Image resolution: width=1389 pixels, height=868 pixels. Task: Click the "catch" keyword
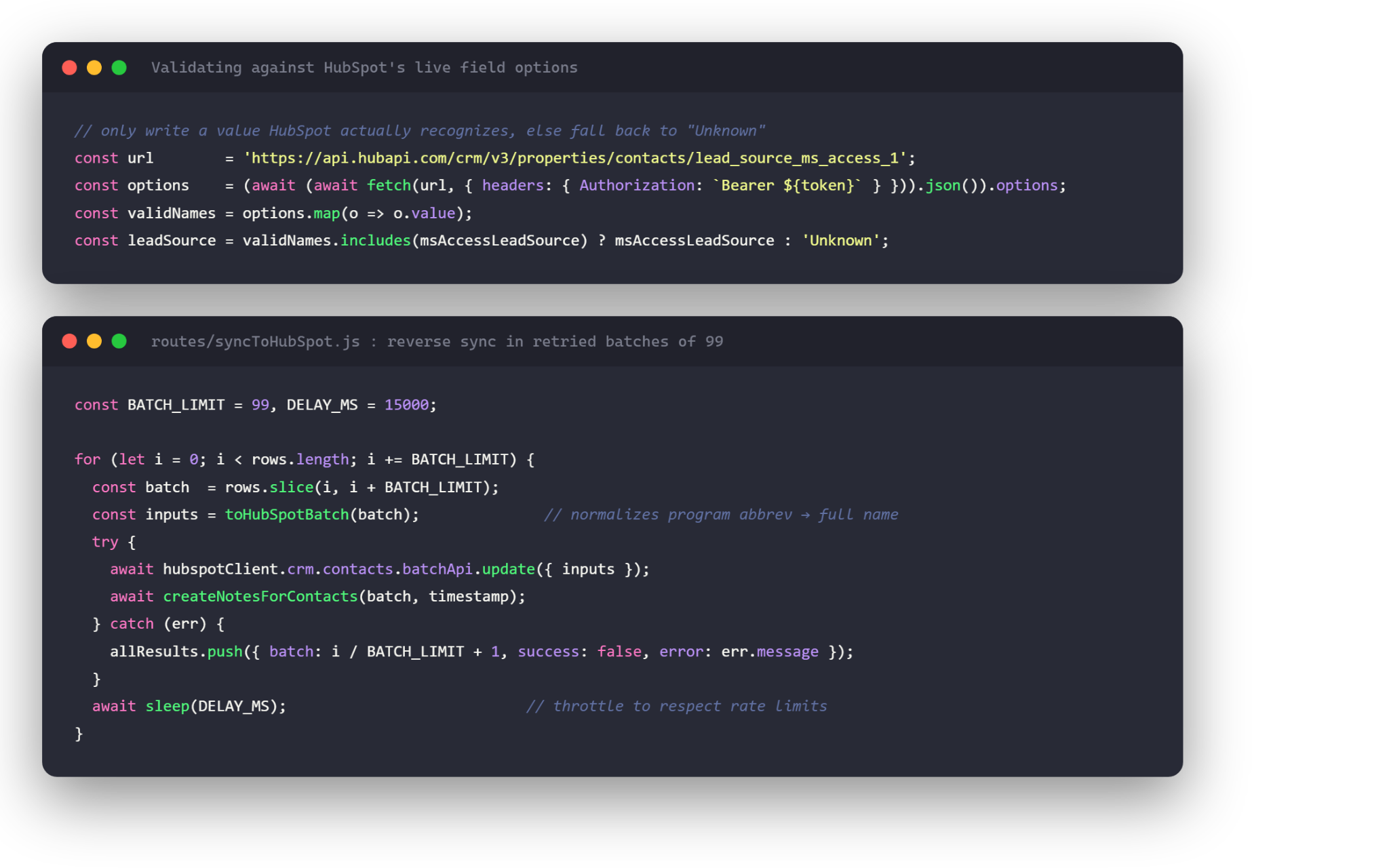[132, 624]
